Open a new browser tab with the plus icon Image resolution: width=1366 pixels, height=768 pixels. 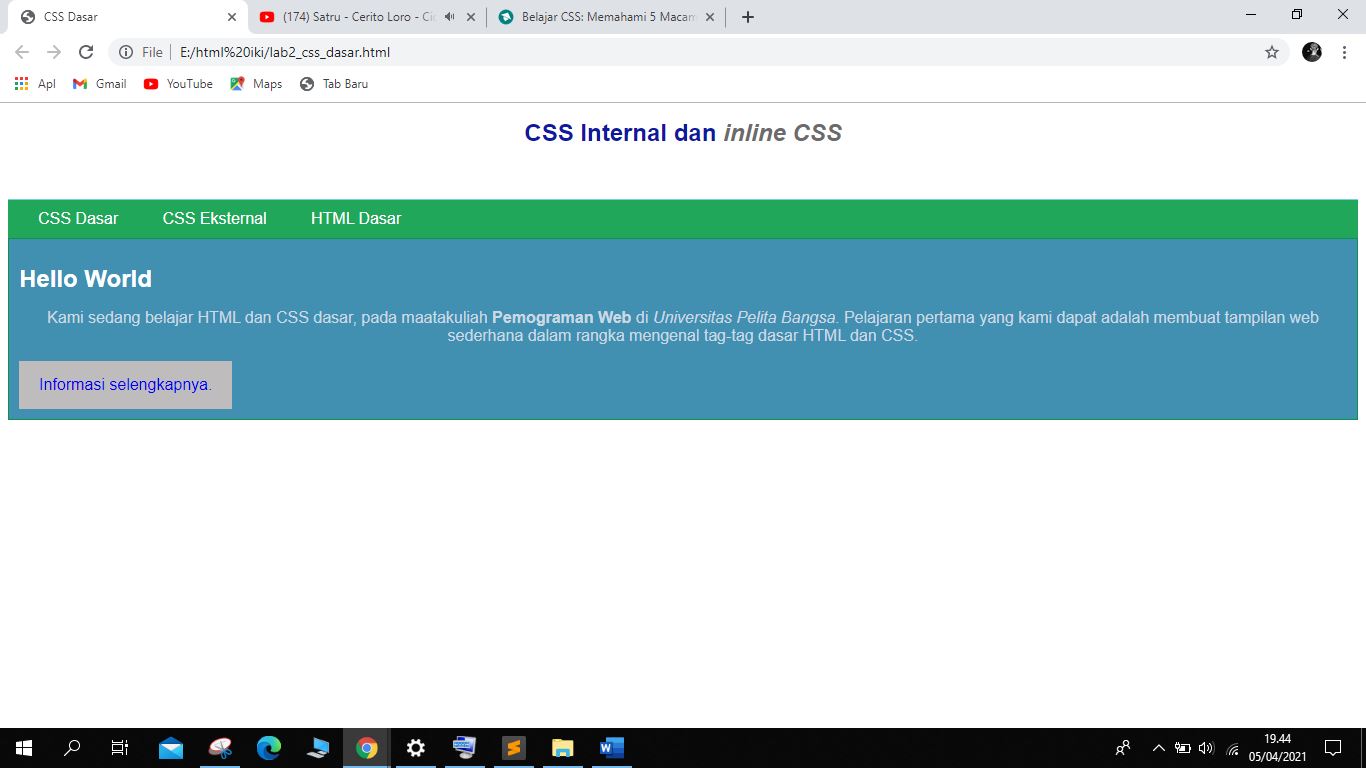[747, 16]
